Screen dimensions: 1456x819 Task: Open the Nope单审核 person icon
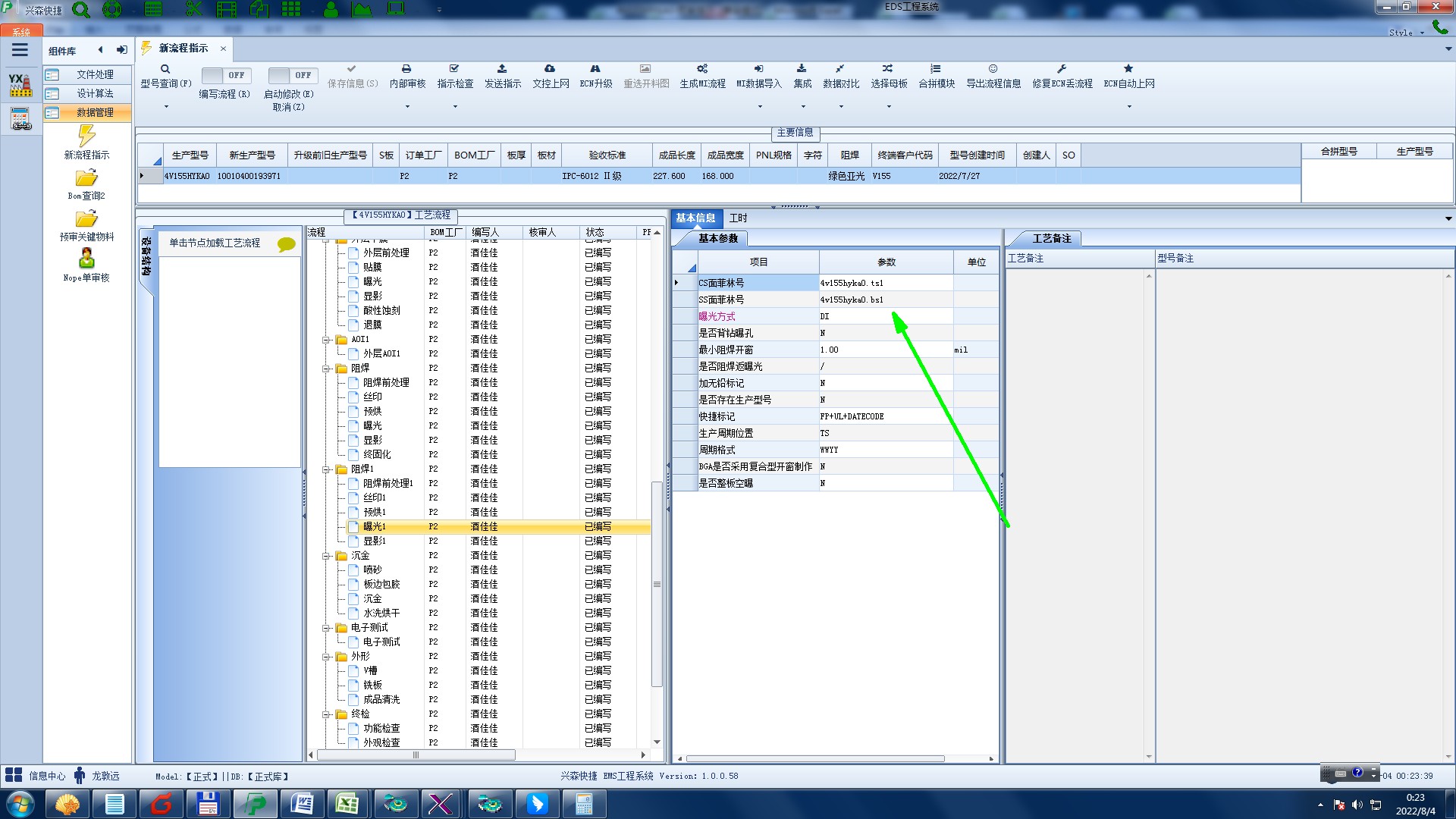point(86,259)
